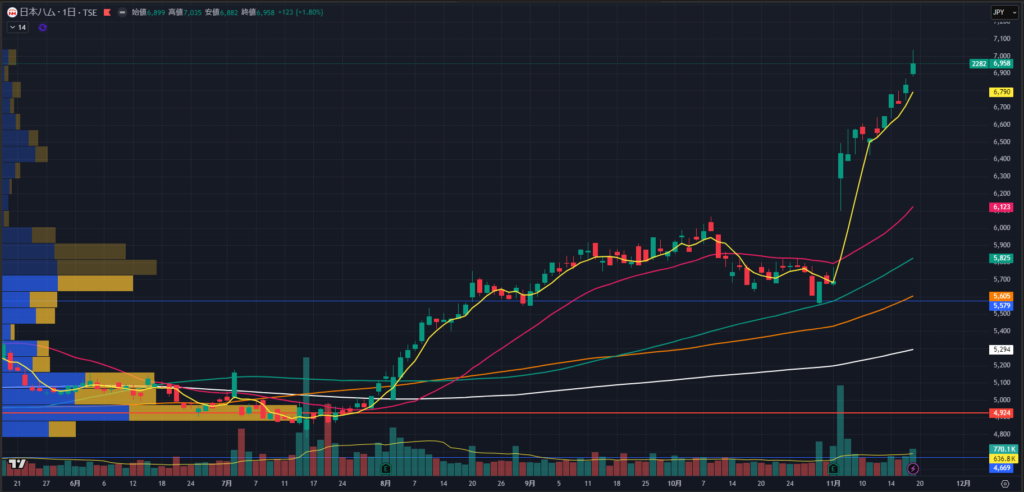Click the yellow moving average label 6,790
This screenshot has width=1024, height=492.
point(1001,92)
